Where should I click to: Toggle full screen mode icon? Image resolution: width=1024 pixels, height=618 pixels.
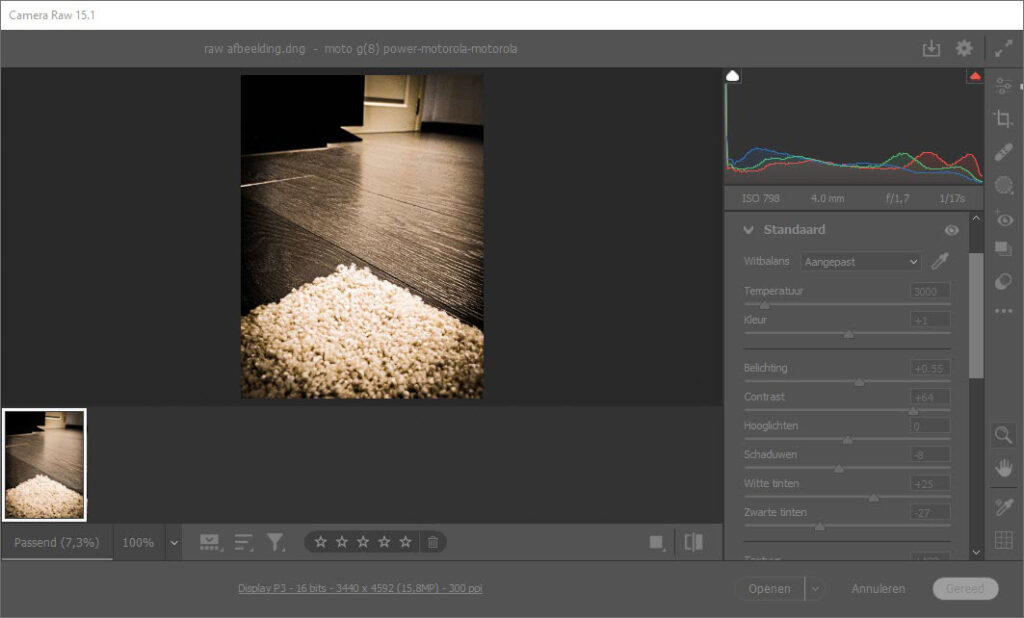pos(1004,48)
